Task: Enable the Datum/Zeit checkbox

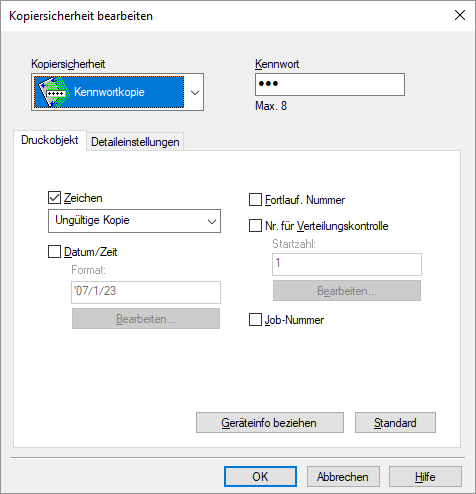Action: pos(54,252)
